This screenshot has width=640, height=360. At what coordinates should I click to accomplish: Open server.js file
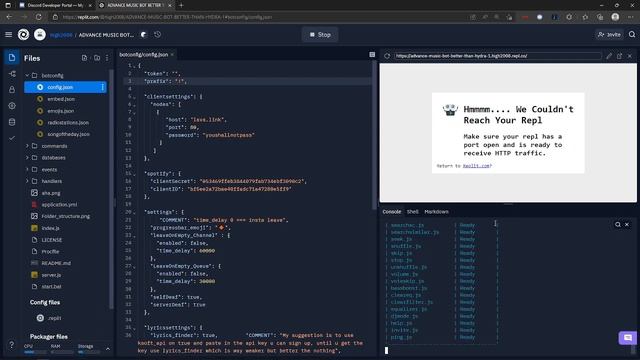51,275
